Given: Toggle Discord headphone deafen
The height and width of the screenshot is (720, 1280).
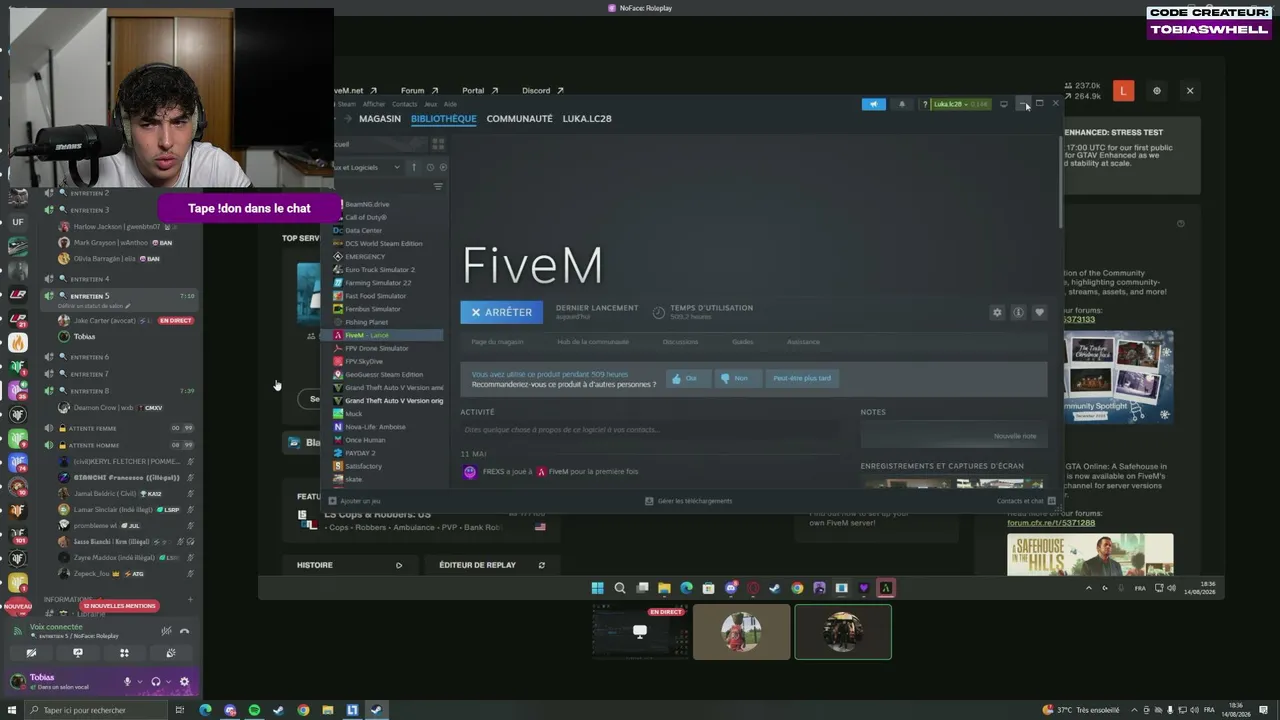Looking at the screenshot, I should pyautogui.click(x=155, y=682).
